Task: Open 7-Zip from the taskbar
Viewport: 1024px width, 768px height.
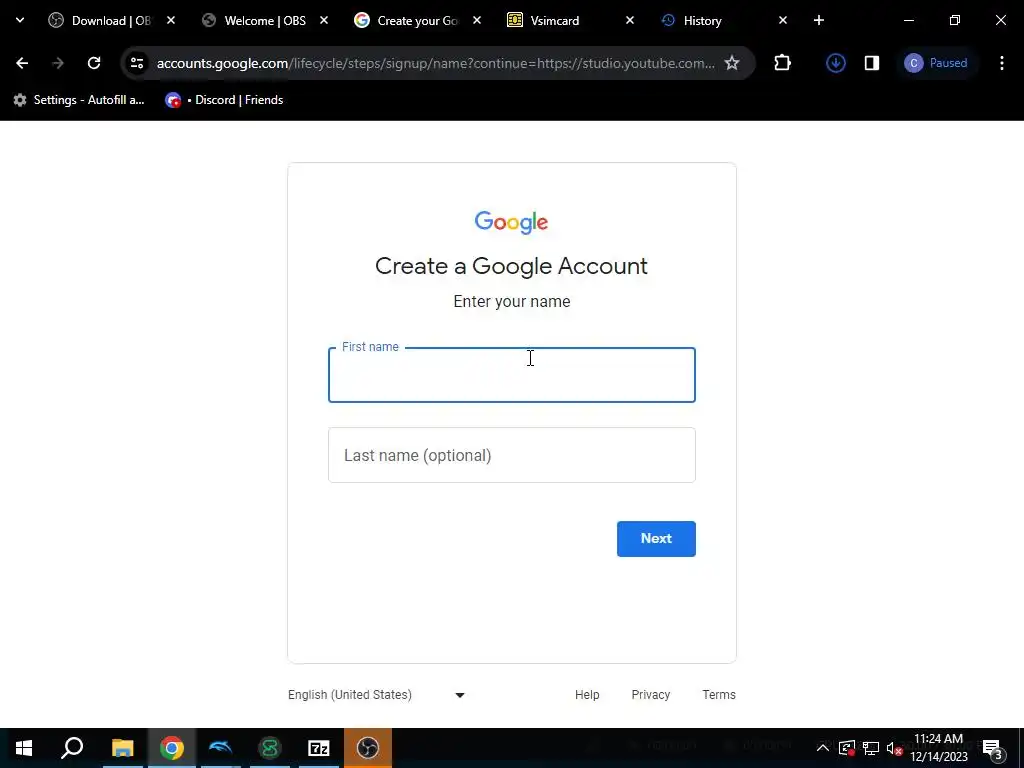Action: pyautogui.click(x=319, y=748)
